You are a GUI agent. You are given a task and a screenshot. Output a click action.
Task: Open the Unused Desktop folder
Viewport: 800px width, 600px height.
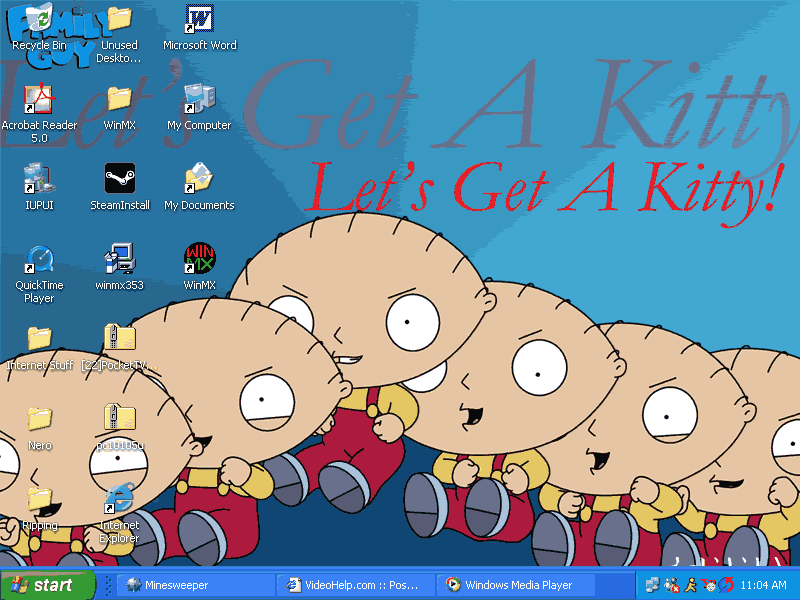[119, 35]
